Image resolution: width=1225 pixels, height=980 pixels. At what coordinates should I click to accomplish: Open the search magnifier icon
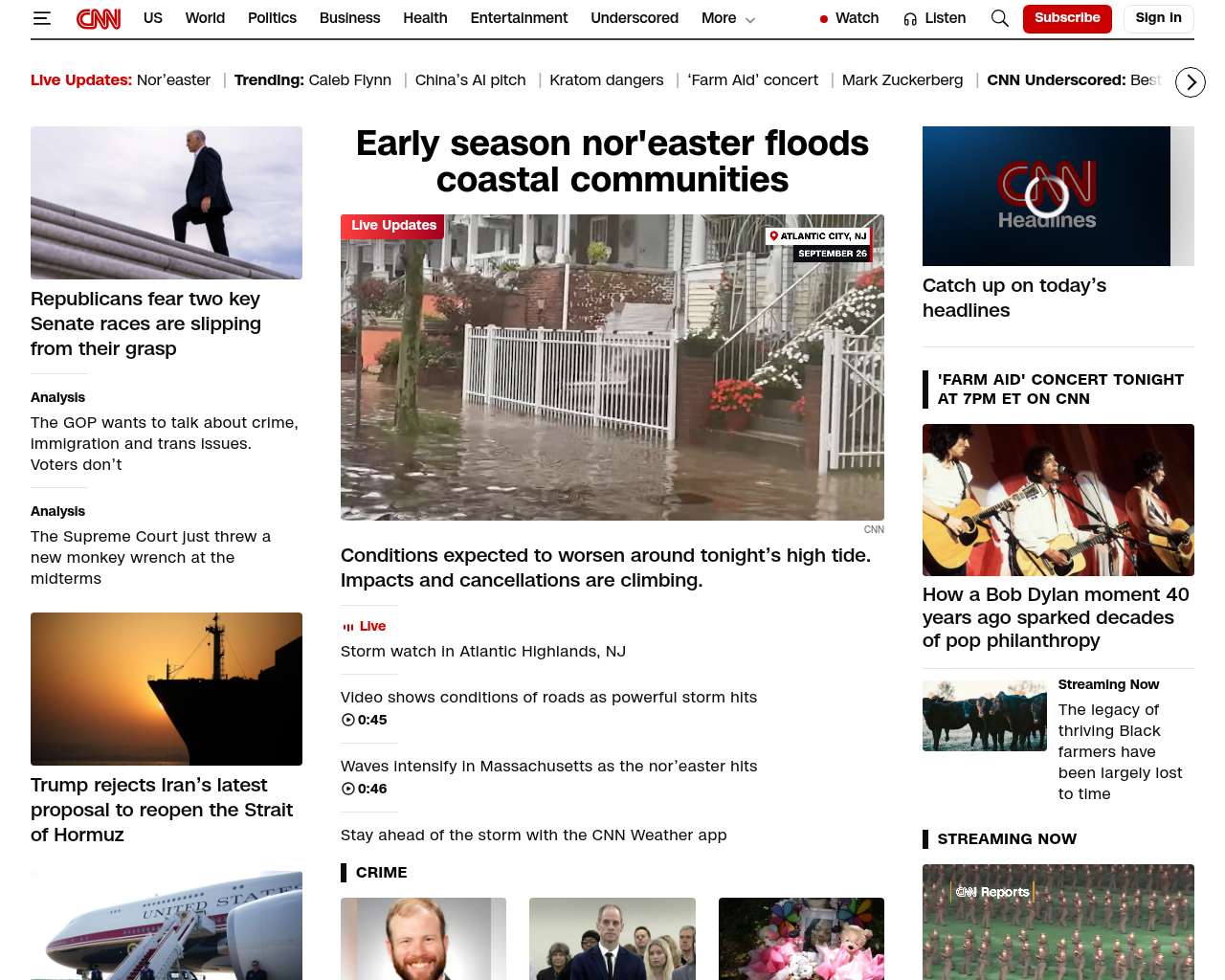[1000, 18]
